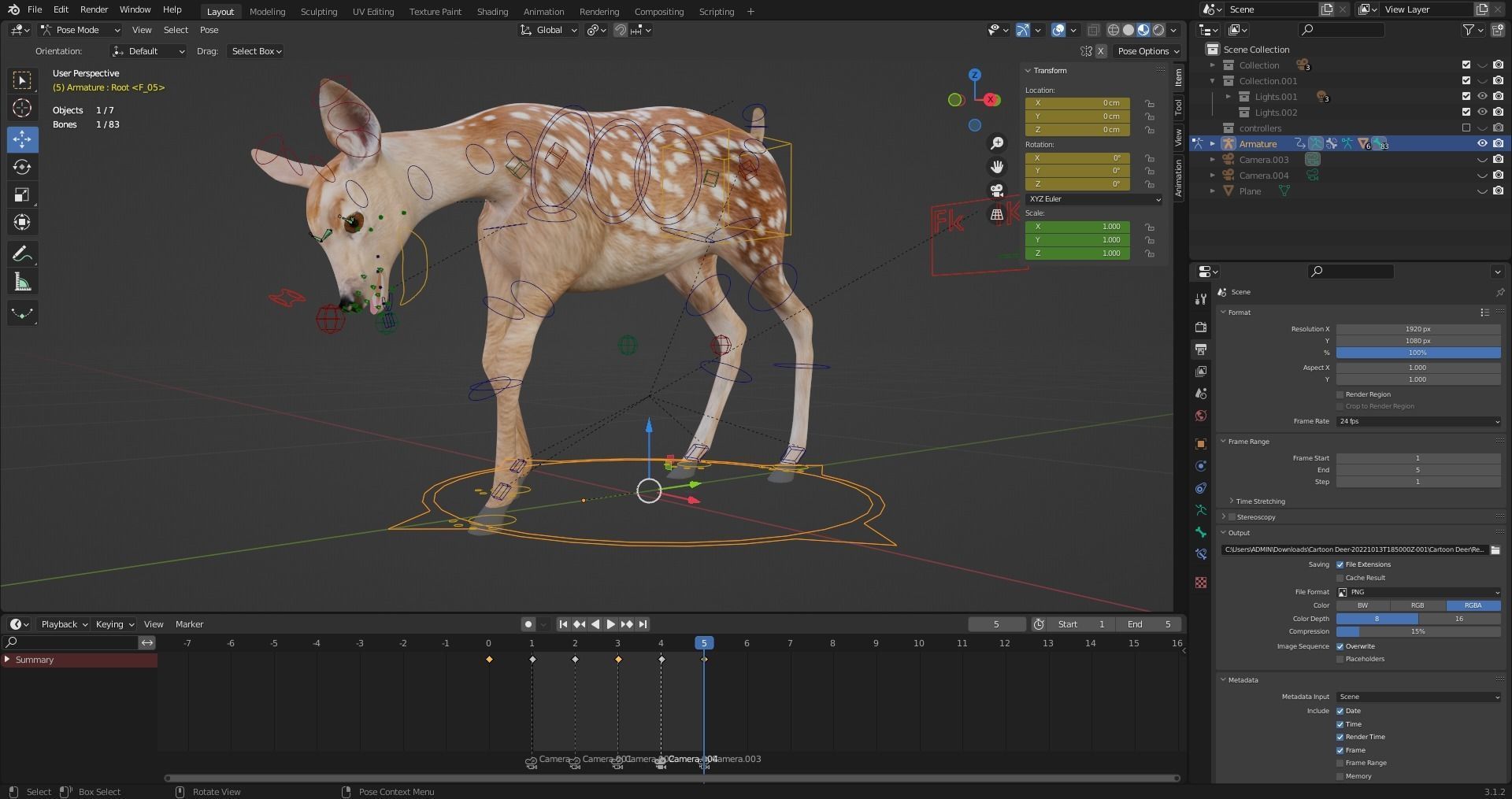The width and height of the screenshot is (1512, 799).
Task: Jump to the timeline start frame
Action: [563, 624]
